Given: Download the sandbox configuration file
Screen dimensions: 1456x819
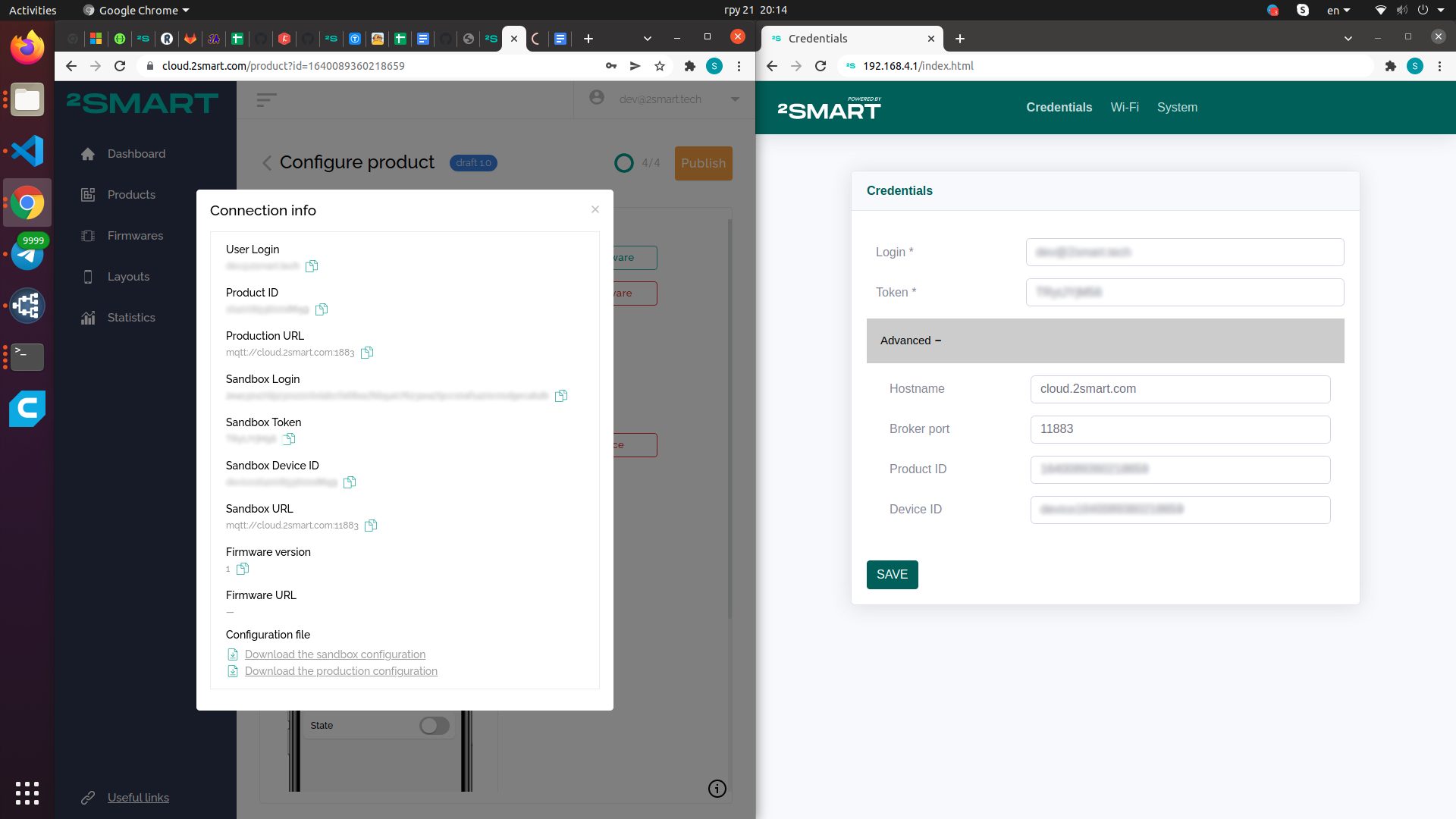Looking at the screenshot, I should 335,654.
